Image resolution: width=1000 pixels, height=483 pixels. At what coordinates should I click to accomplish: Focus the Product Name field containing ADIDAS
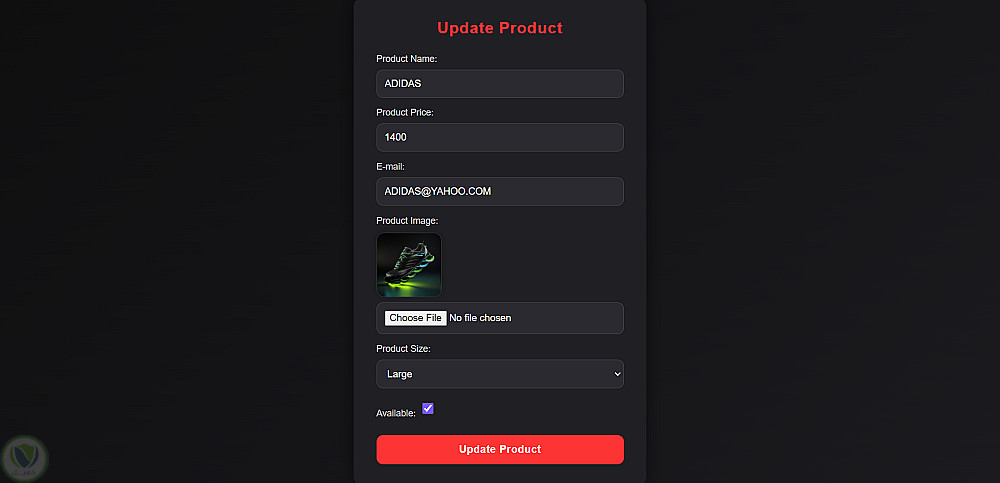(x=499, y=84)
